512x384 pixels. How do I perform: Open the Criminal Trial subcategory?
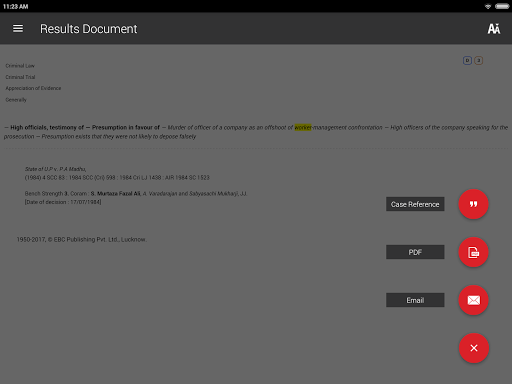20,77
